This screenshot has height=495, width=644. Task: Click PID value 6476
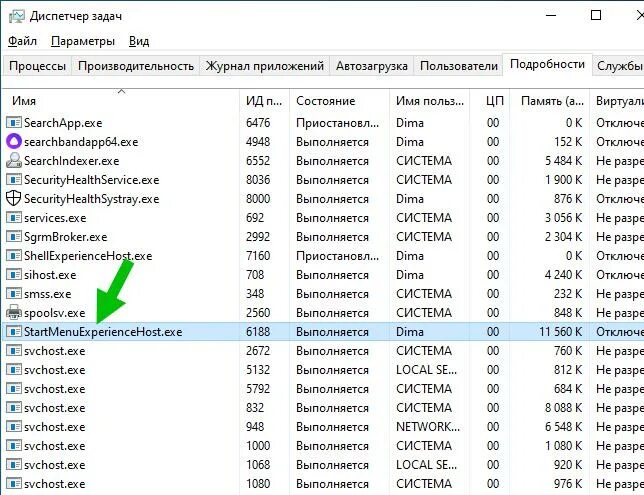258,122
